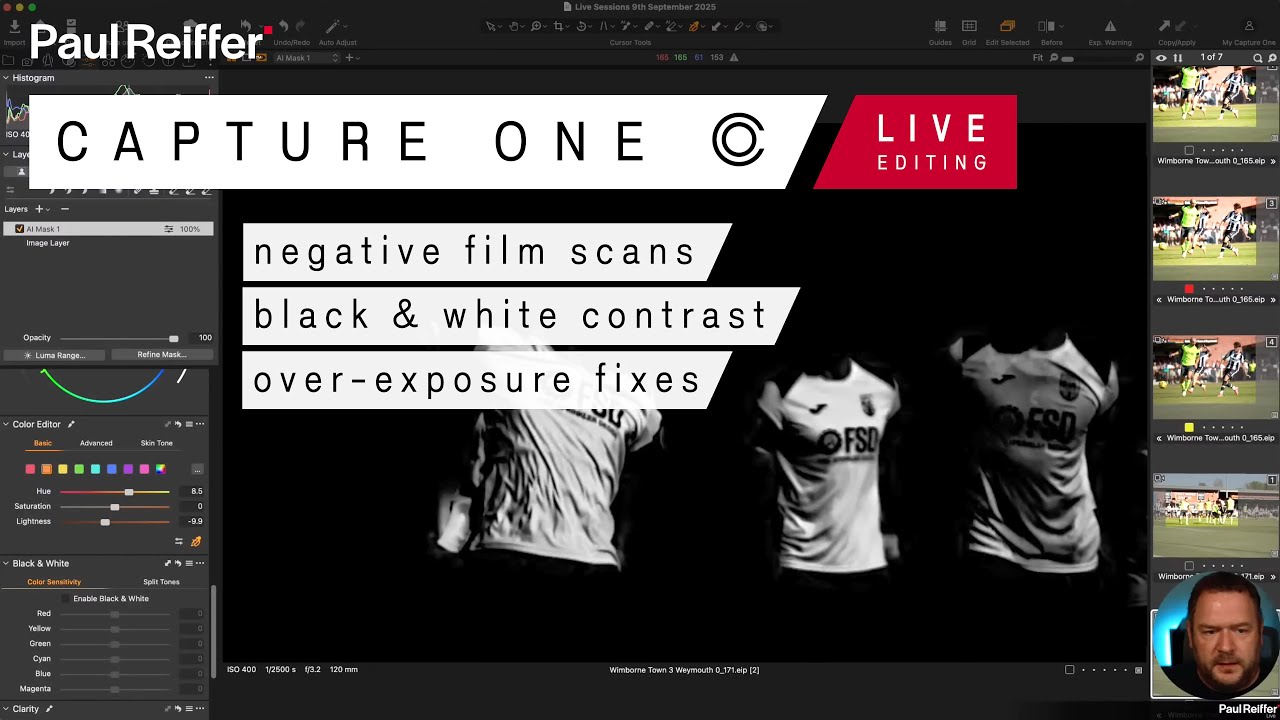
Task: Collapse the Black & White panel
Action: click(5, 563)
